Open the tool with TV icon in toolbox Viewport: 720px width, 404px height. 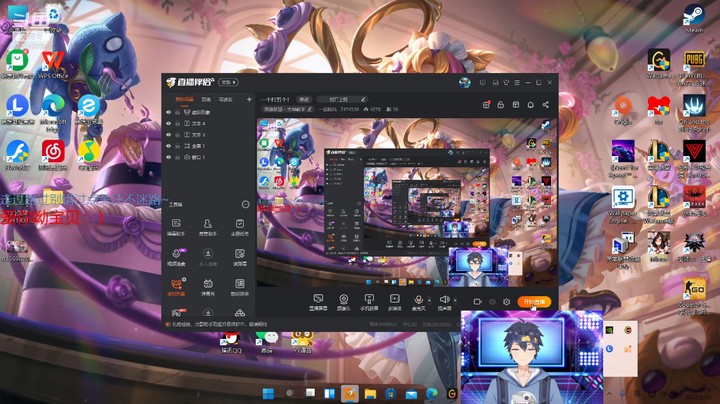208,287
